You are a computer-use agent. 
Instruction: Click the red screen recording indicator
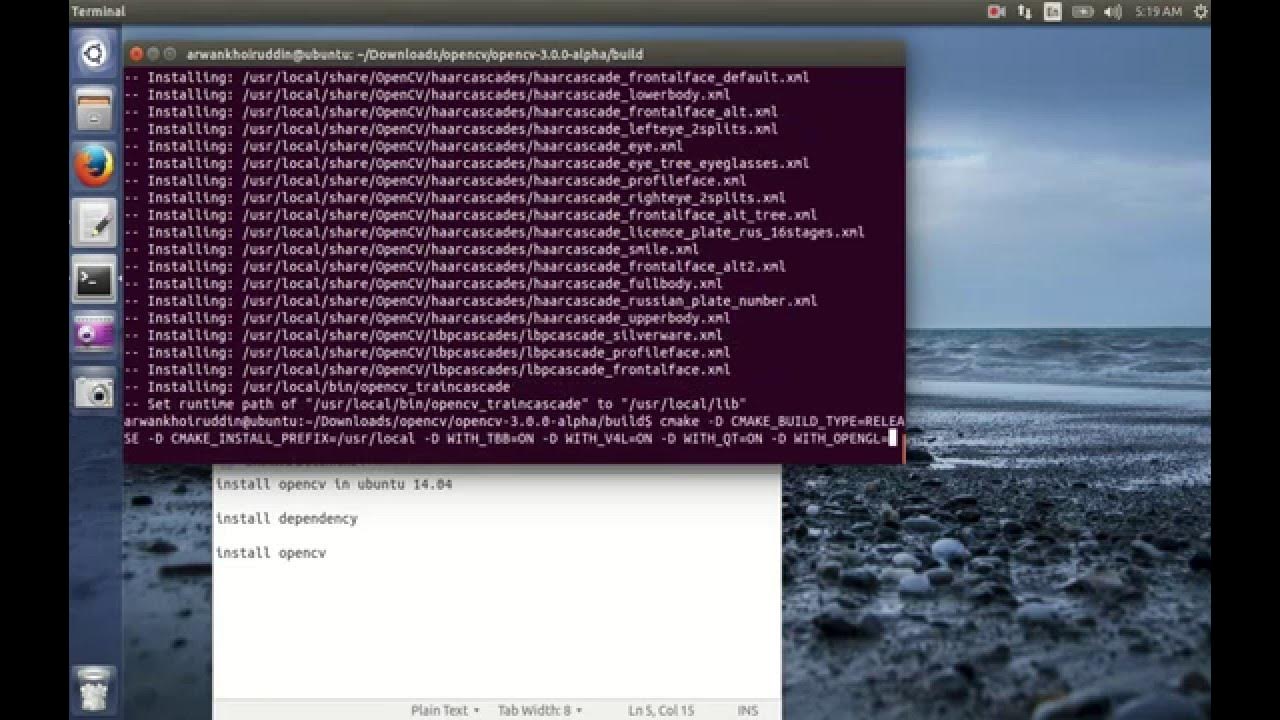pos(996,11)
